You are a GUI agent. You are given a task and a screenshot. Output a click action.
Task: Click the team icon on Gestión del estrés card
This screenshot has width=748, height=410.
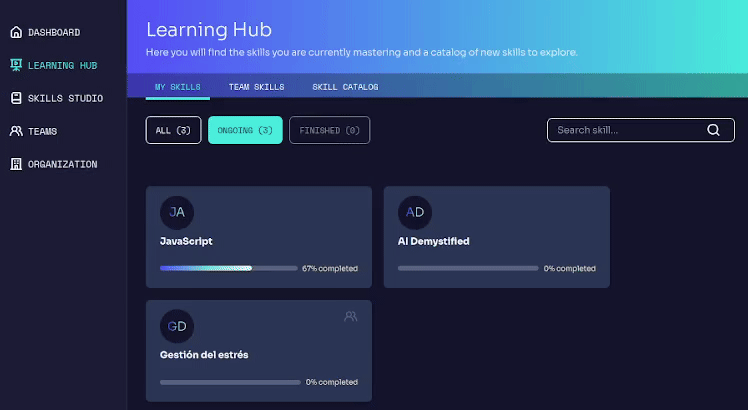[x=350, y=316]
